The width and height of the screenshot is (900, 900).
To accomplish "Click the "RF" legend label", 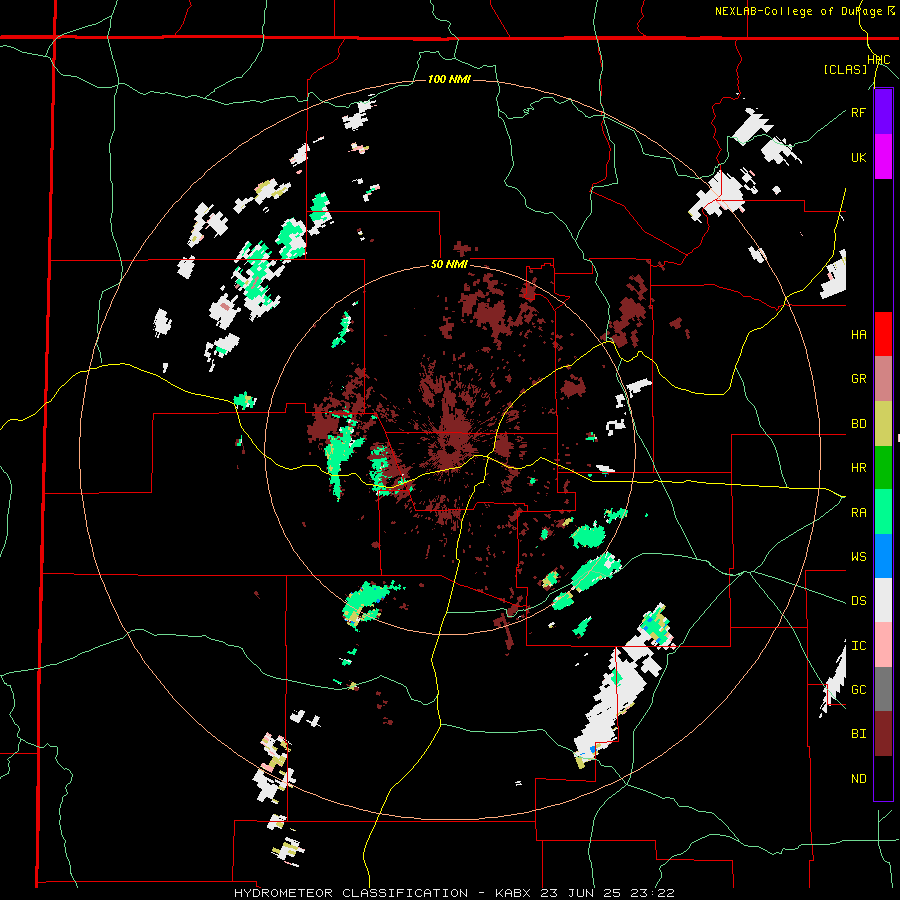I will tap(858, 112).
